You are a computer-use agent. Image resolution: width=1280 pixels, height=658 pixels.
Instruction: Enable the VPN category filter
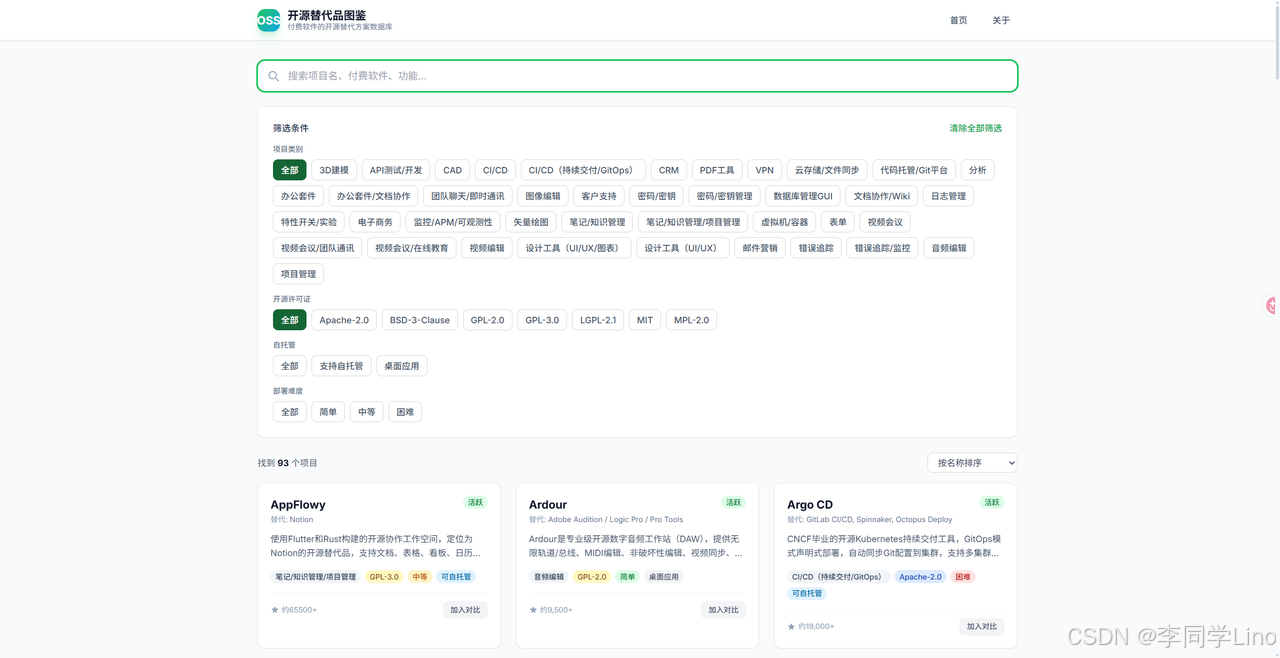765,170
